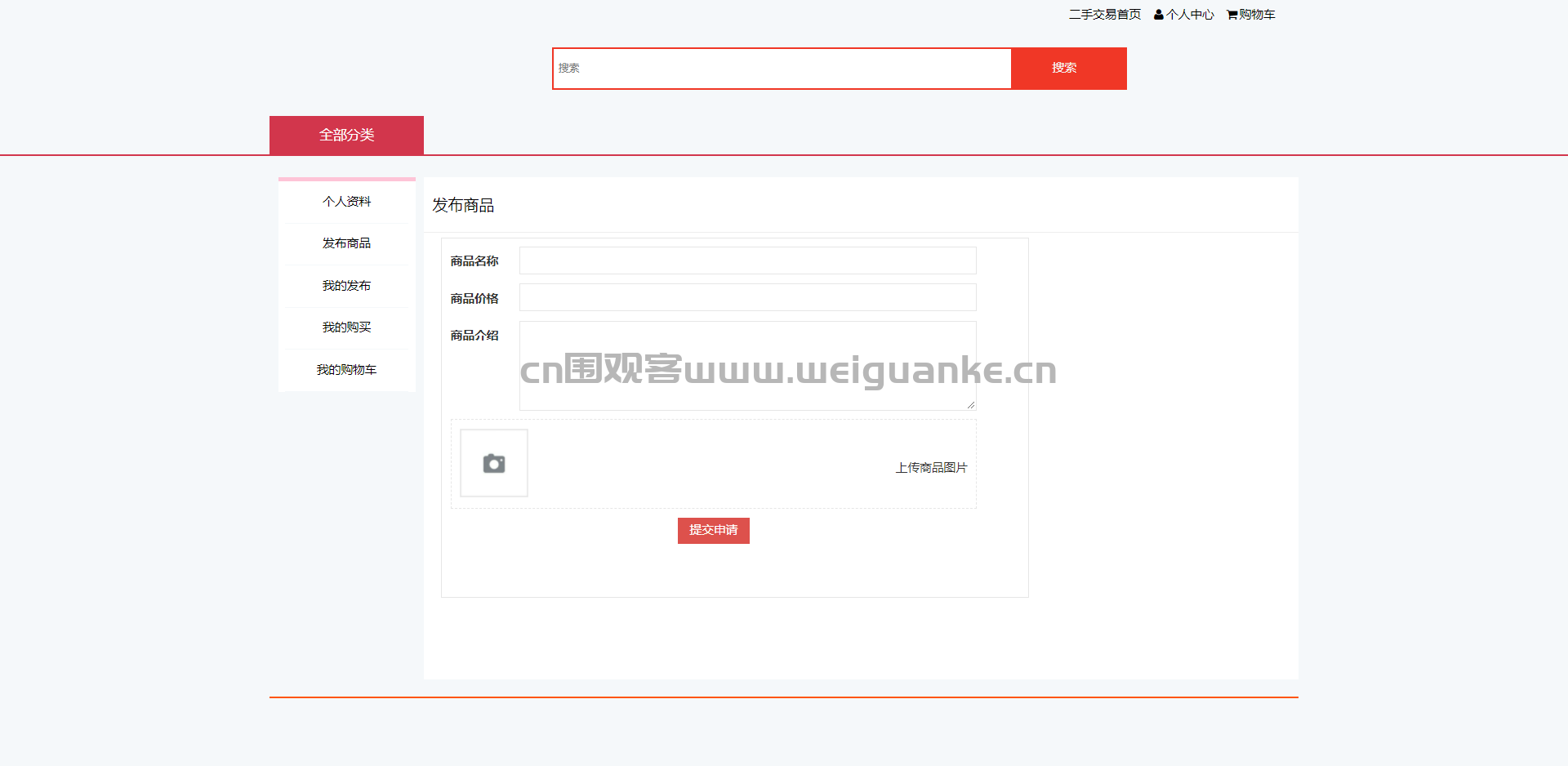Click the 商品价格 input field
Viewport: 1568px width, 766px height.
click(x=748, y=297)
